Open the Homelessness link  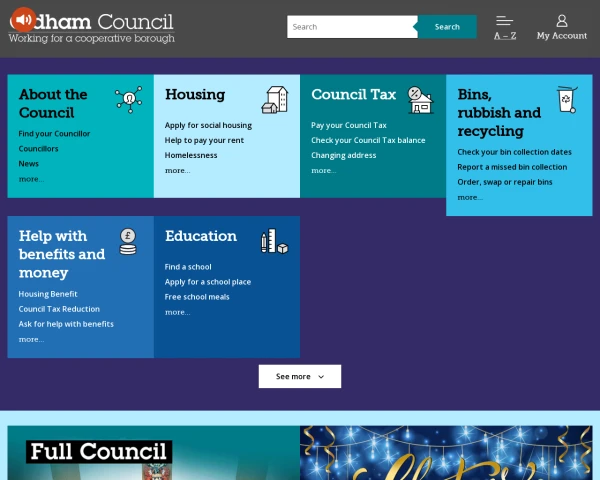click(x=191, y=155)
